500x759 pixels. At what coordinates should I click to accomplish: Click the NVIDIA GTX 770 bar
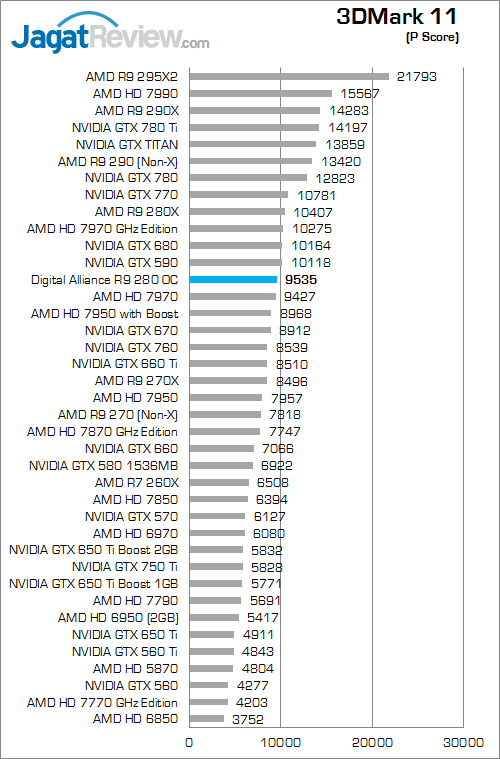239,195
